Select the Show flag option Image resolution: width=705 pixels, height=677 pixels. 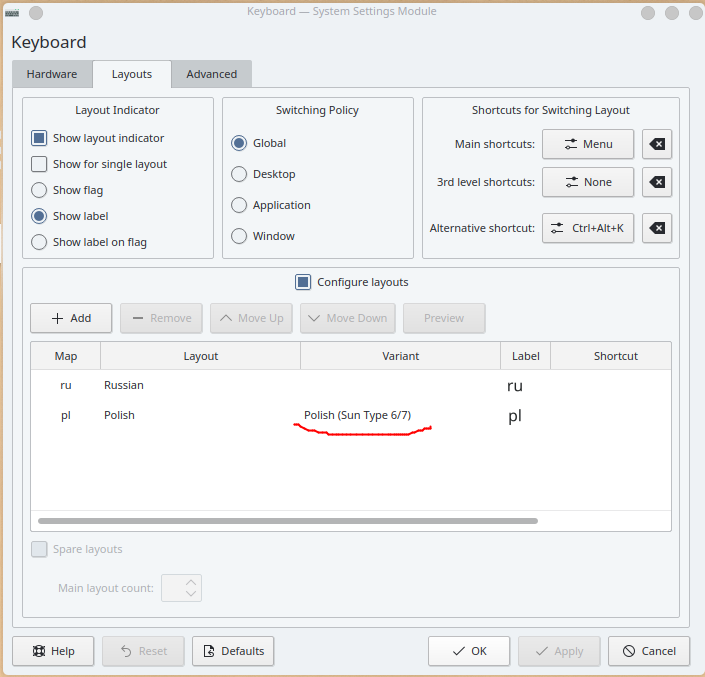pyautogui.click(x=39, y=190)
